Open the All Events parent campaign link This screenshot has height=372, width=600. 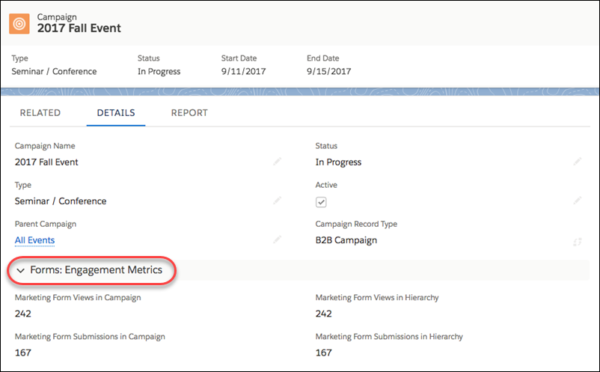pos(35,240)
